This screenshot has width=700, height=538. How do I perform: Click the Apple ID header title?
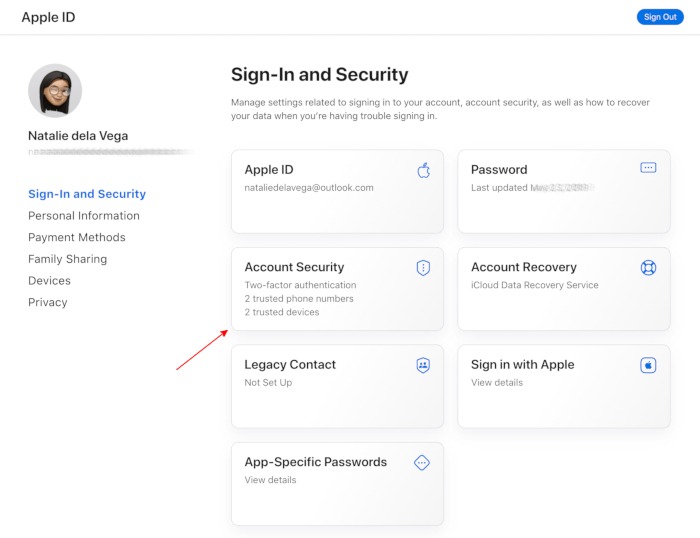coord(48,17)
